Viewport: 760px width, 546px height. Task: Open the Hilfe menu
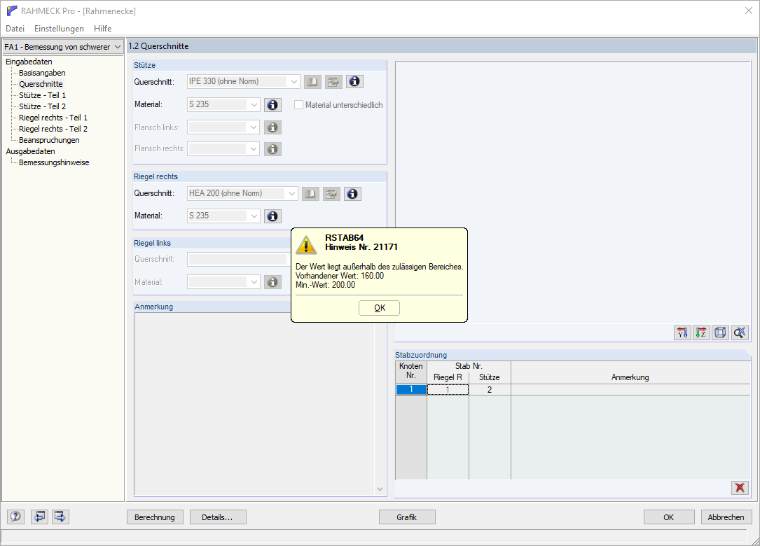pyautogui.click(x=103, y=29)
